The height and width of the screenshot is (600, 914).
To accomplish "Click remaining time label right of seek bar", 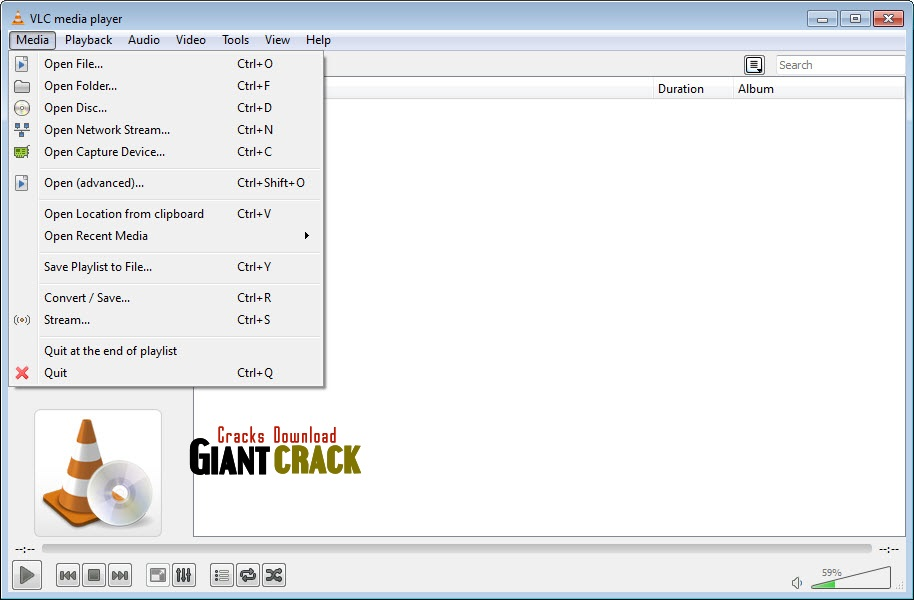I will coord(889,549).
